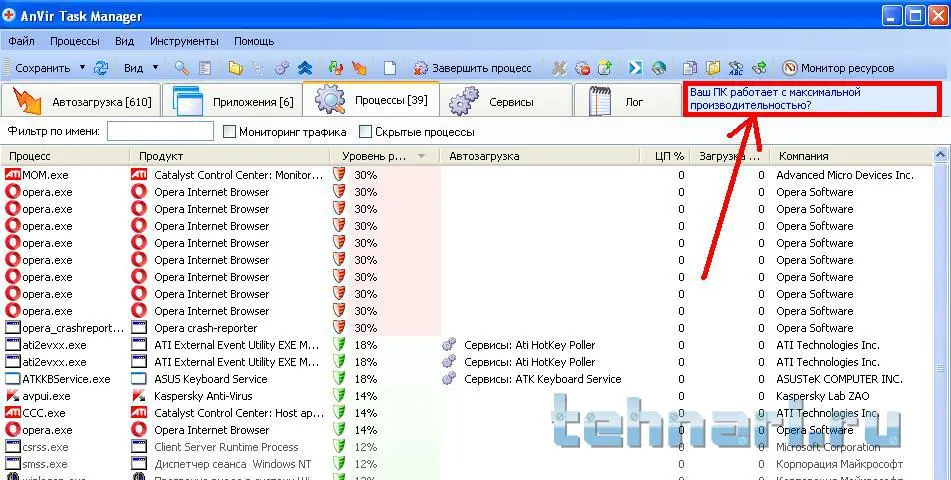951x480 pixels.
Task: Enable the Мониторинг трафика checkbox
Action: click(229, 132)
